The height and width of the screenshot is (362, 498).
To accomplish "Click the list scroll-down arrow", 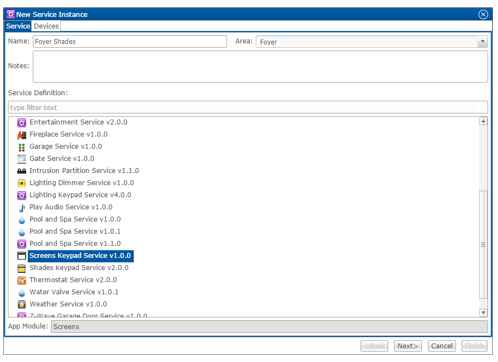I will point(483,312).
